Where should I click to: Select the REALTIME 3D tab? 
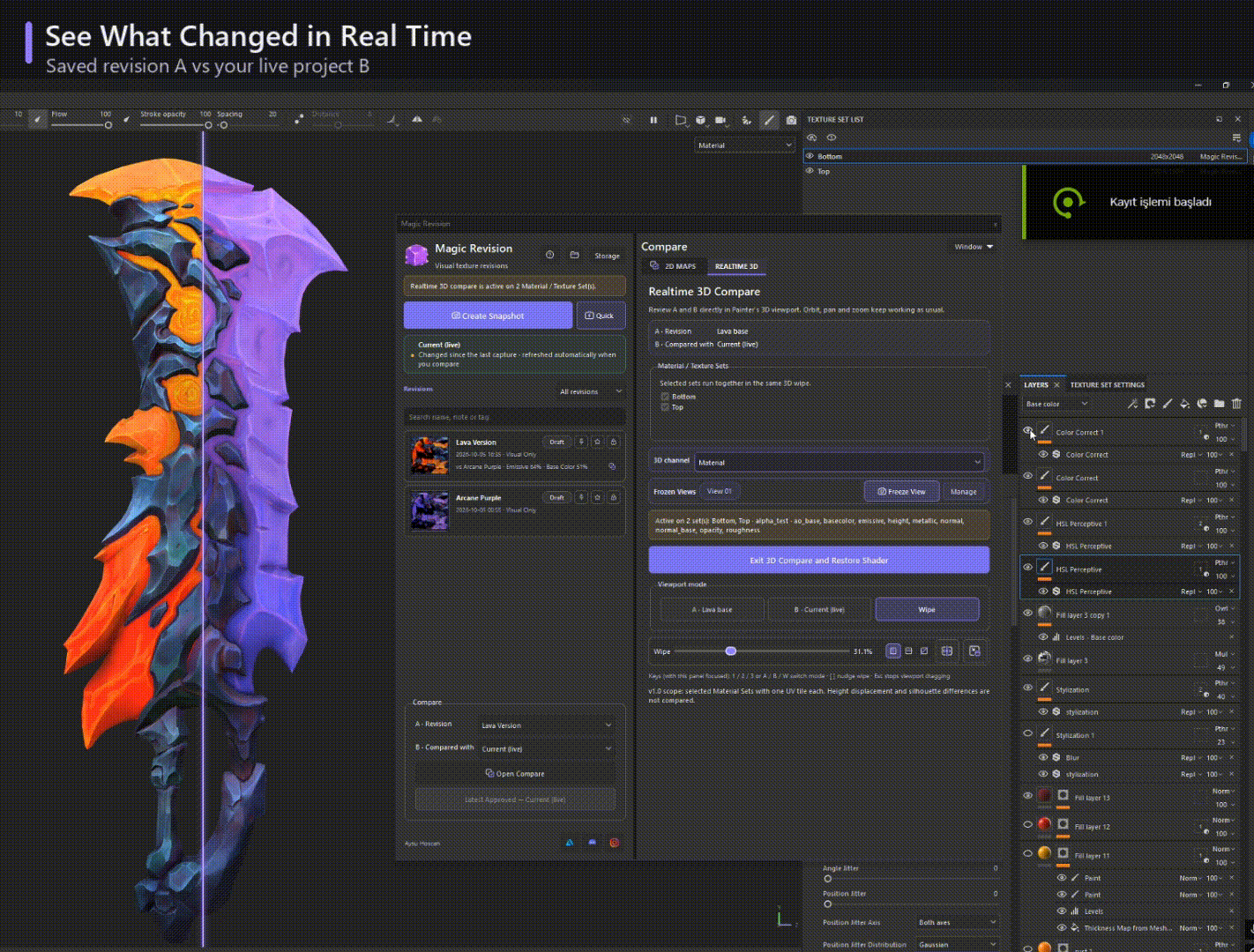[x=736, y=266]
